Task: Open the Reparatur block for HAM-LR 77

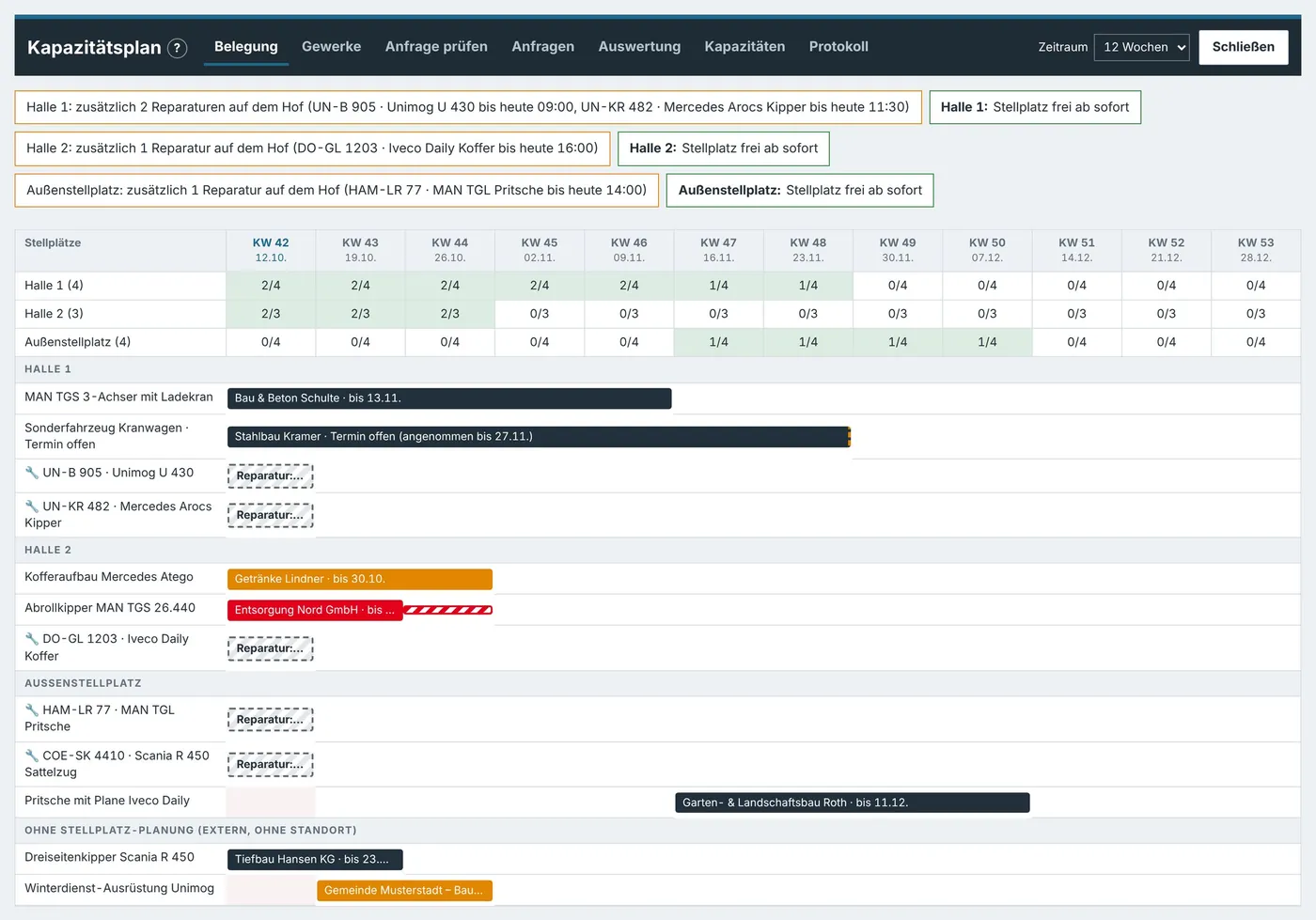Action: click(271, 720)
